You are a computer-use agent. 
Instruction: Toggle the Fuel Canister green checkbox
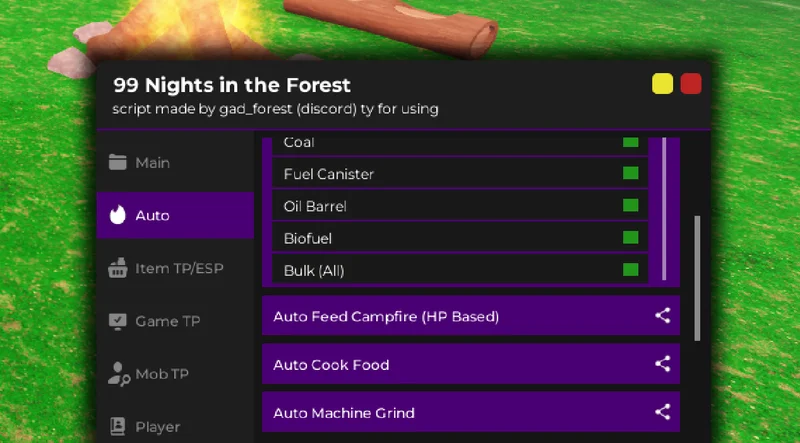click(x=631, y=173)
